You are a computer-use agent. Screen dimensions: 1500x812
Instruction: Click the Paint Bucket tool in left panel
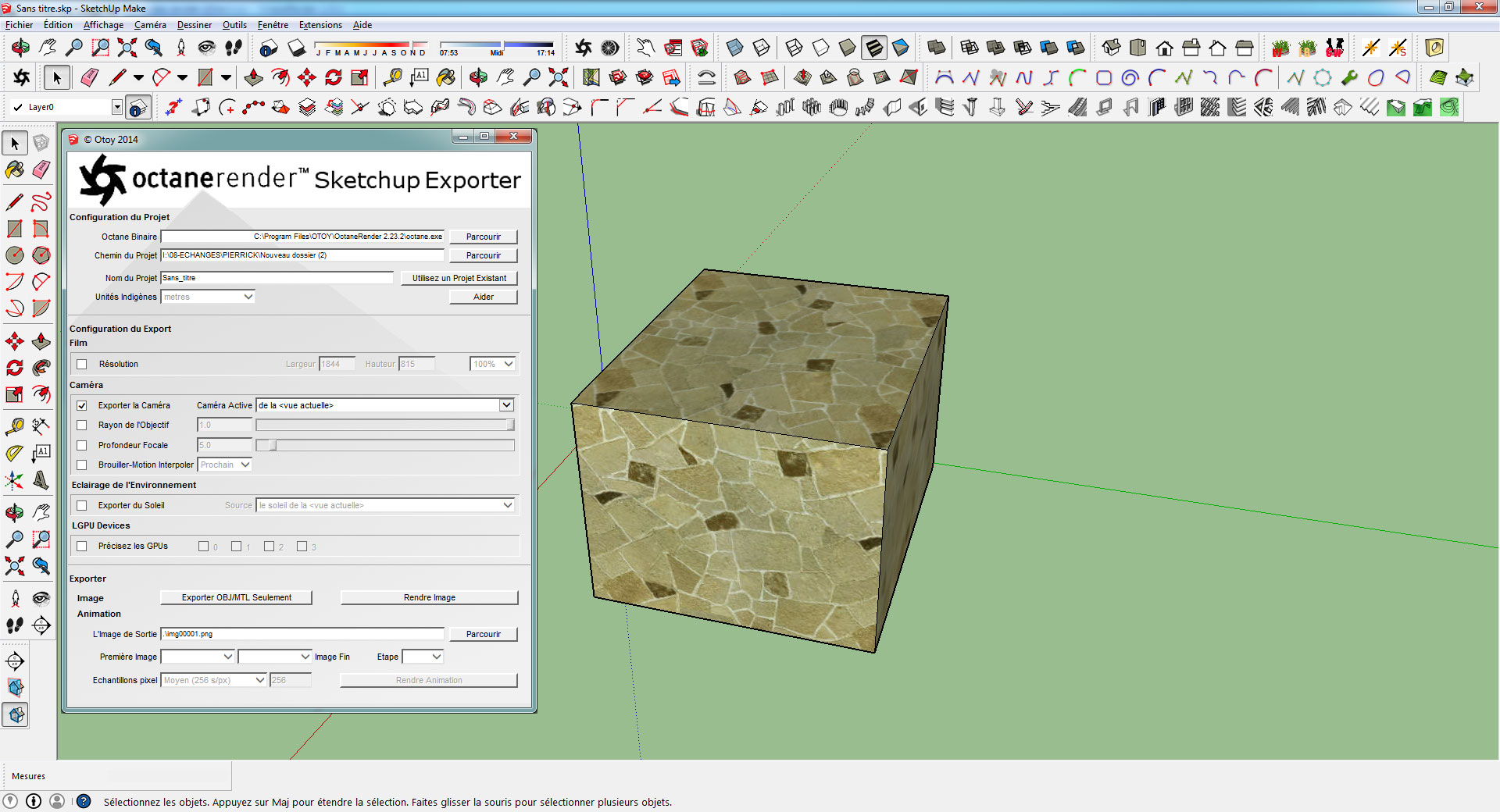[x=15, y=169]
